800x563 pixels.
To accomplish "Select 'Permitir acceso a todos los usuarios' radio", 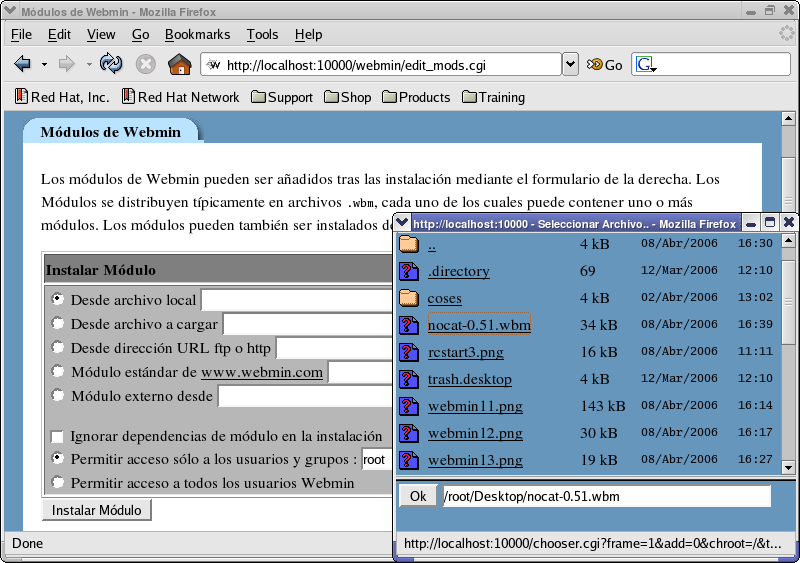I will coord(58,482).
